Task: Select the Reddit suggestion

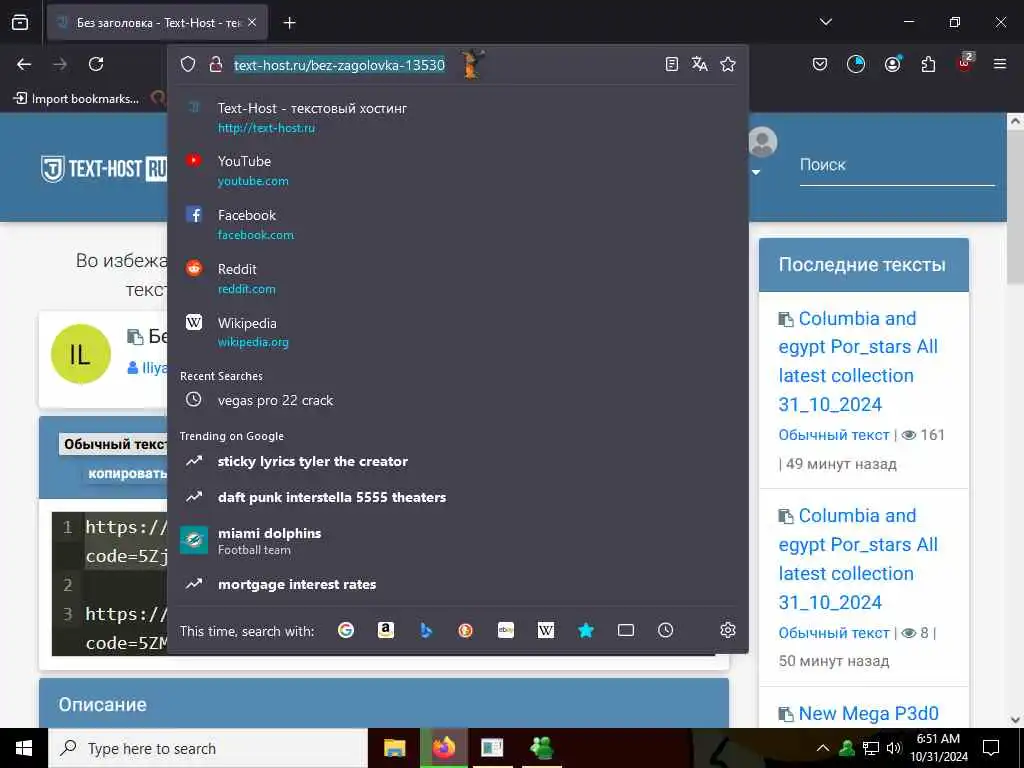Action: (457, 278)
